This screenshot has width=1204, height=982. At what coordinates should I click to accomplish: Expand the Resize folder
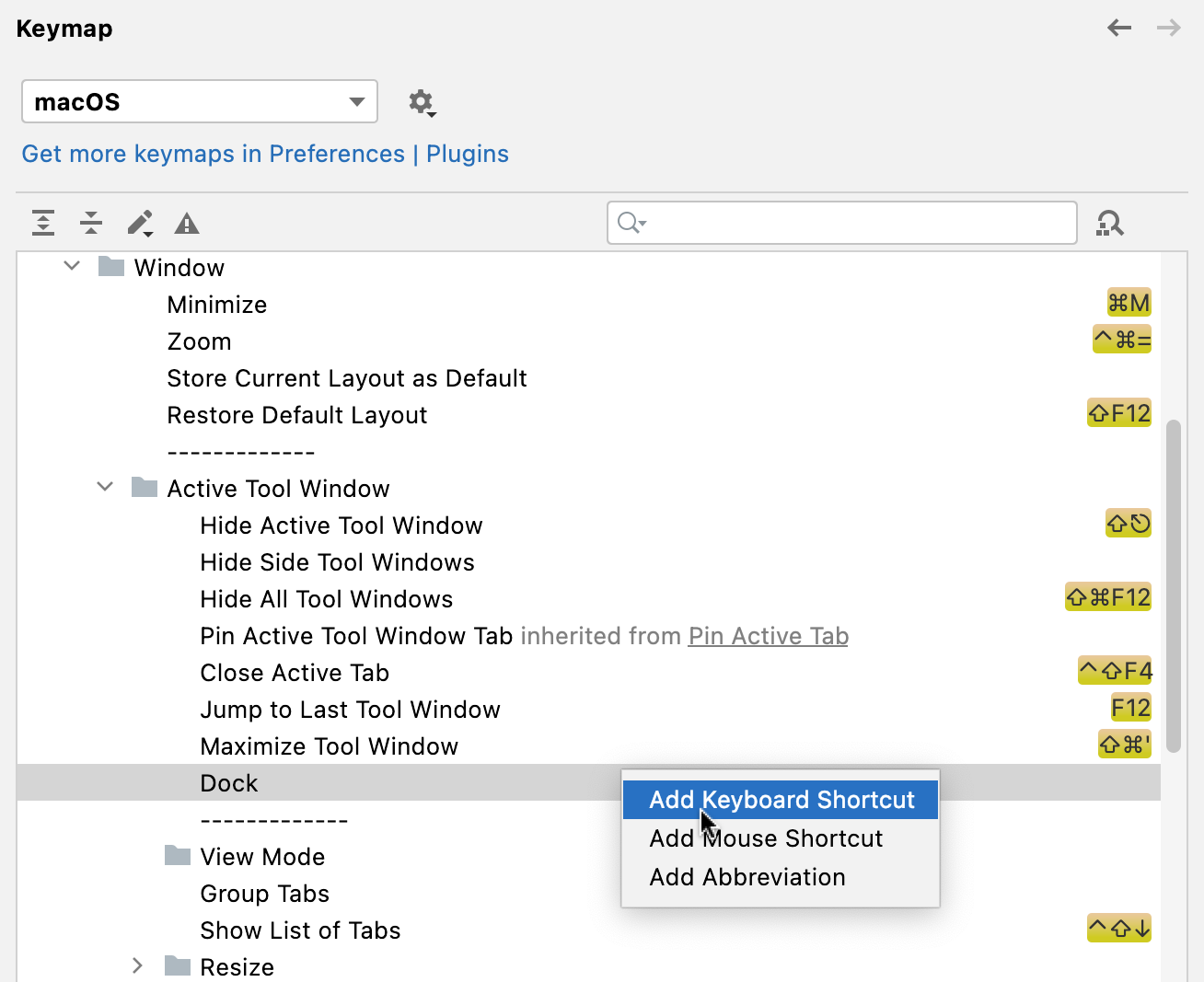coord(137,966)
